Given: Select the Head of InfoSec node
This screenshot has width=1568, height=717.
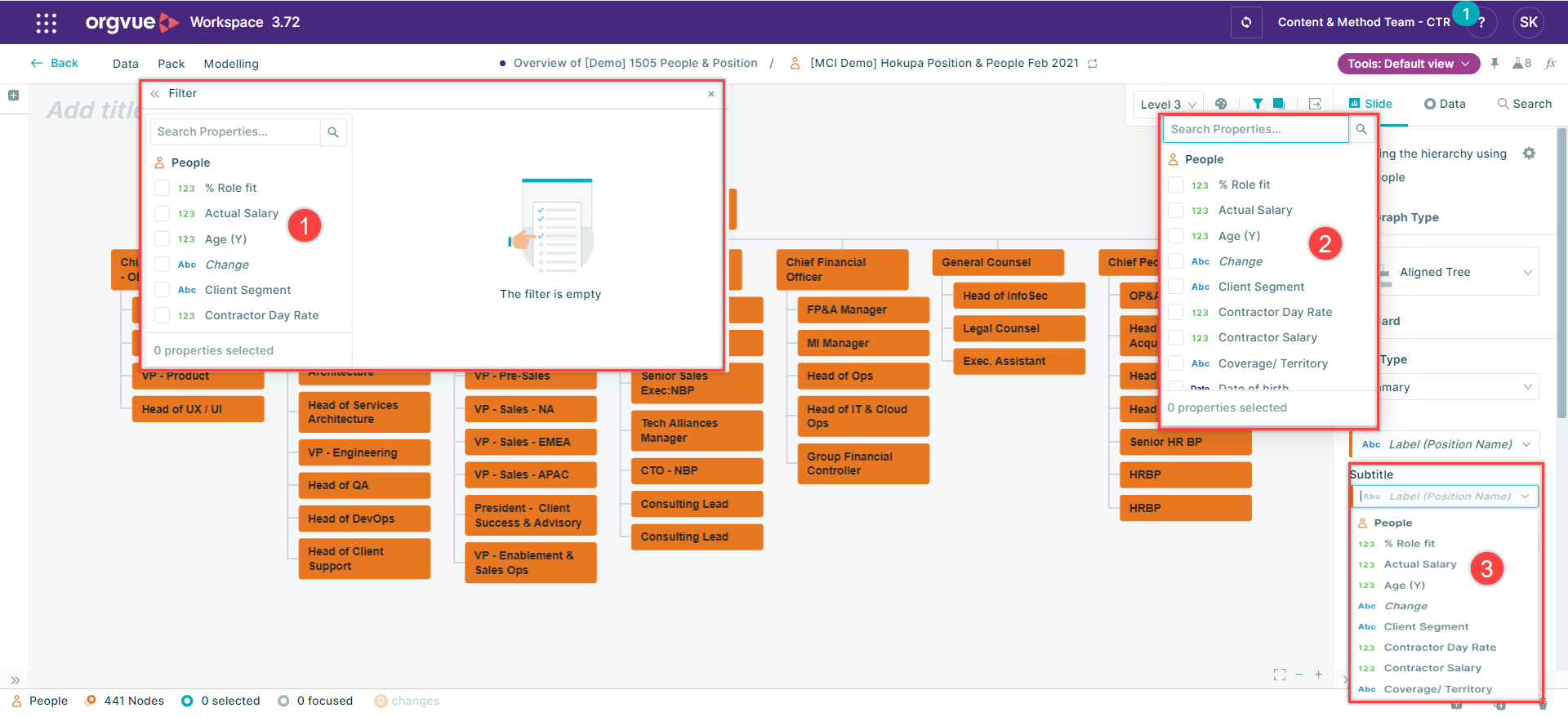Looking at the screenshot, I should (1019, 296).
